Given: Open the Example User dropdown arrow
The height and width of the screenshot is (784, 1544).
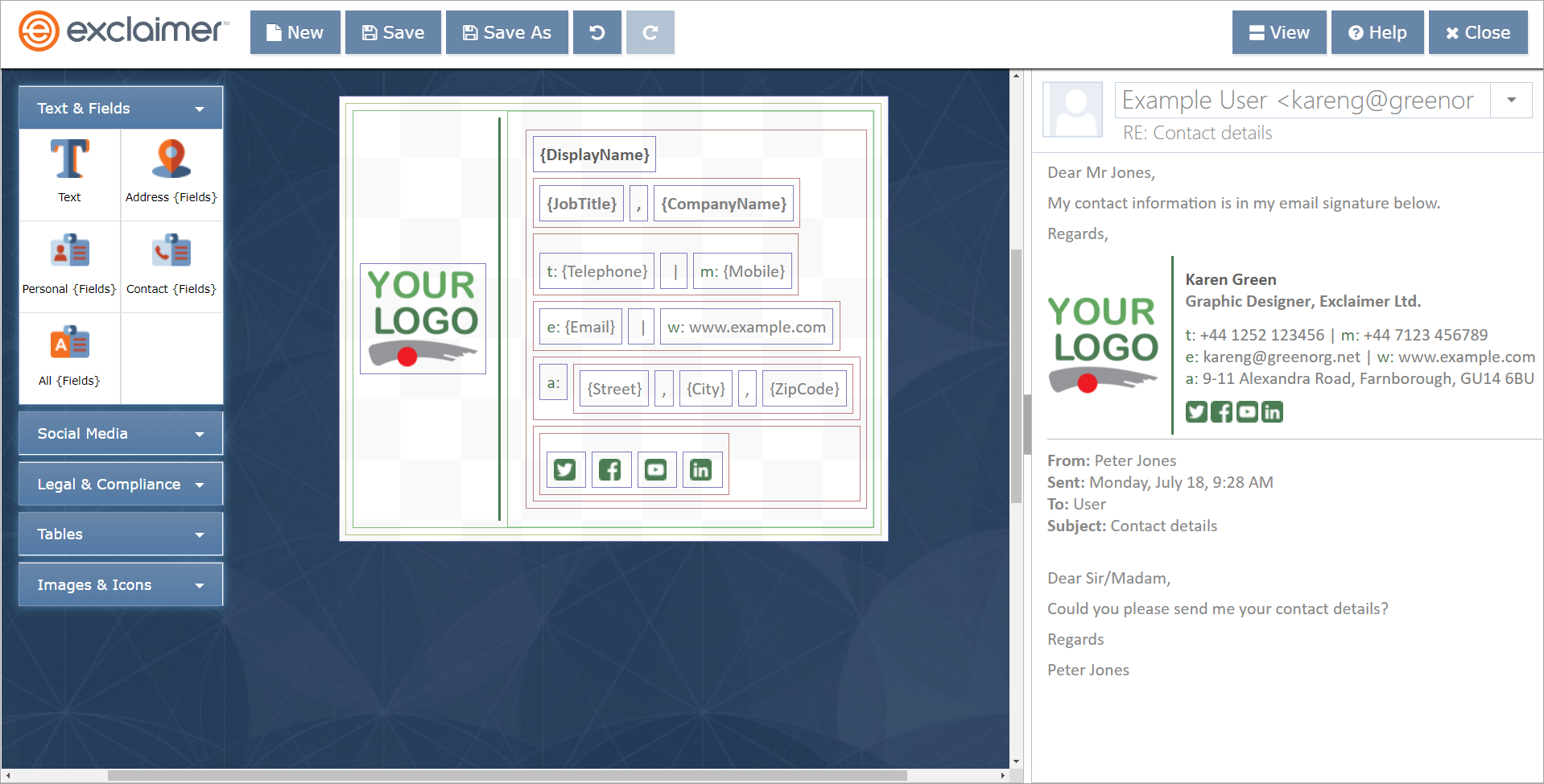Looking at the screenshot, I should click(1511, 100).
